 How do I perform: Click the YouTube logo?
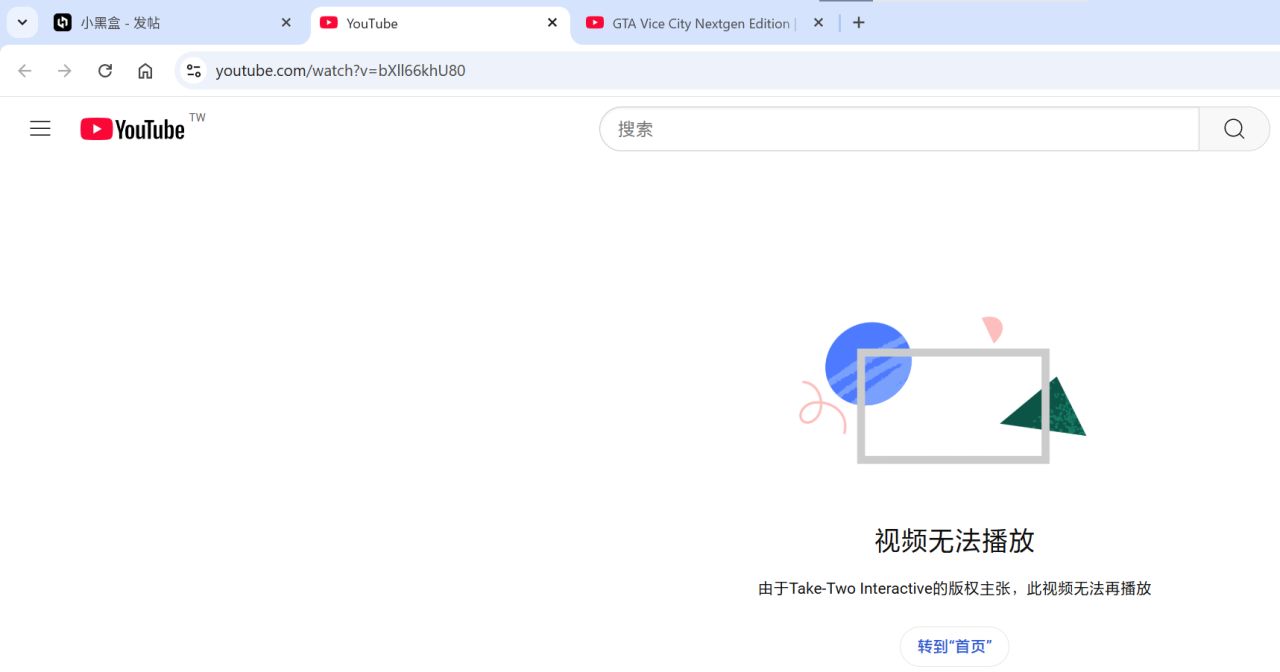[x=133, y=129]
